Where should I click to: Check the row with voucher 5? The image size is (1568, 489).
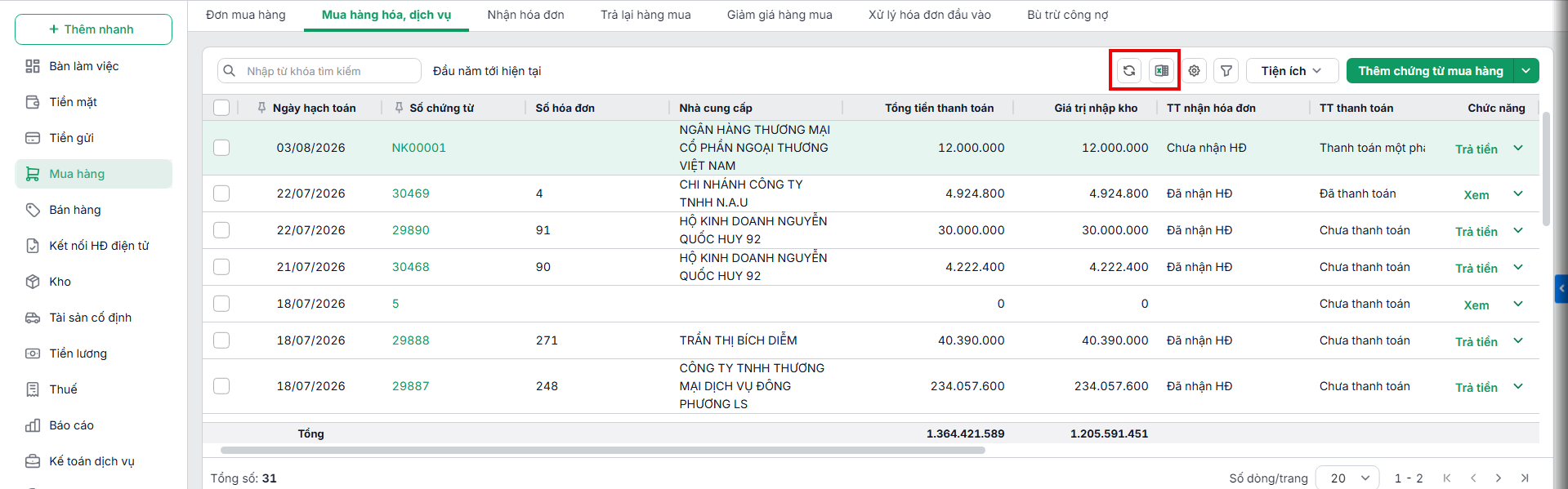coord(221,304)
